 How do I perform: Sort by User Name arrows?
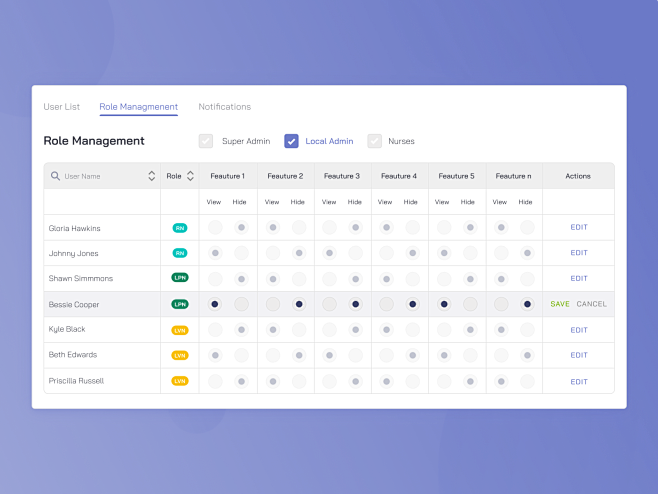tap(151, 176)
